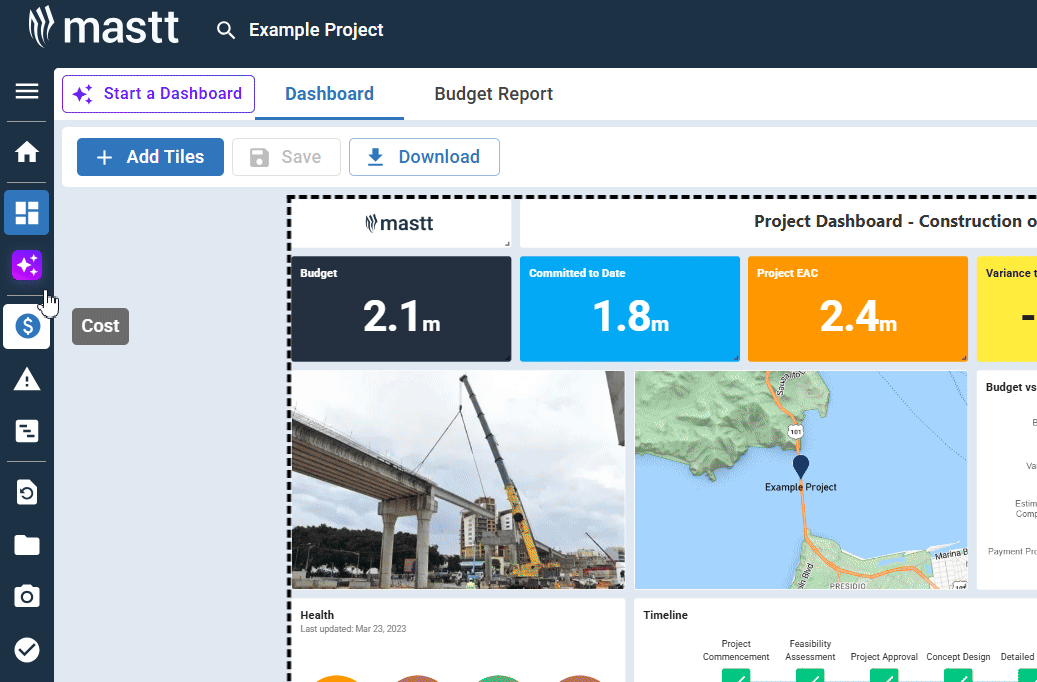The width and height of the screenshot is (1037, 682).
Task: Open the camera Photos sidebar icon
Action: pyautogui.click(x=27, y=597)
